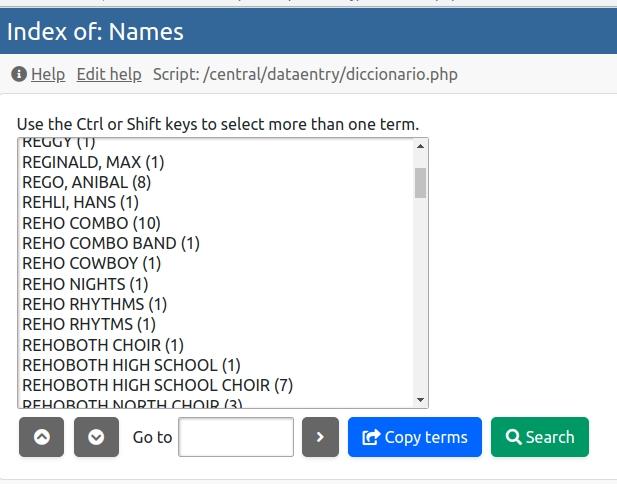Focus the Go to text field

[x=236, y=437]
